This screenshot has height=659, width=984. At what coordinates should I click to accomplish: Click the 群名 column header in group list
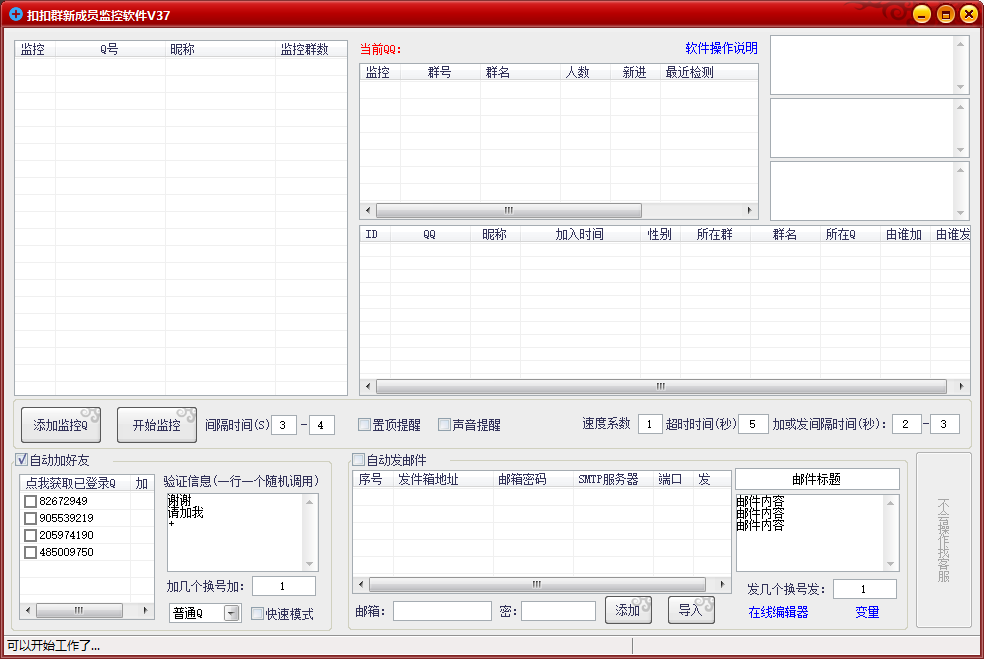tap(498, 72)
